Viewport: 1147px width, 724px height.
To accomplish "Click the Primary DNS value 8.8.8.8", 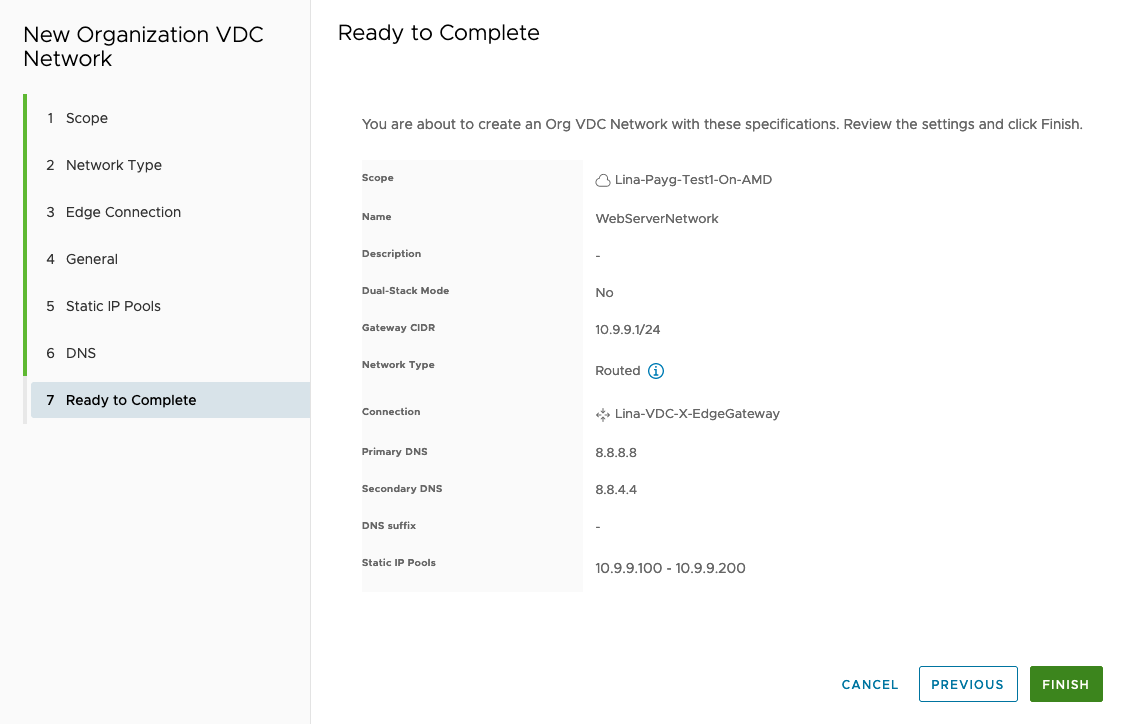I will (x=616, y=452).
